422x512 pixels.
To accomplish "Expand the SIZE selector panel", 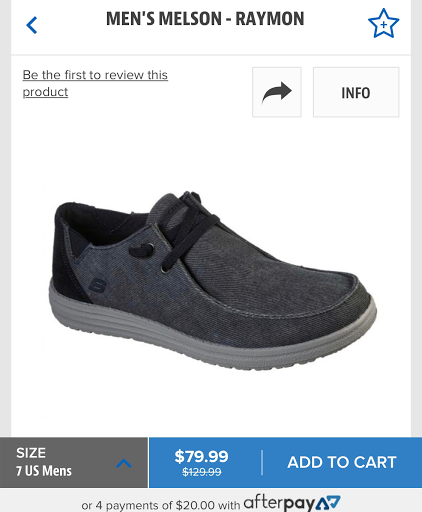I will tap(74, 462).
